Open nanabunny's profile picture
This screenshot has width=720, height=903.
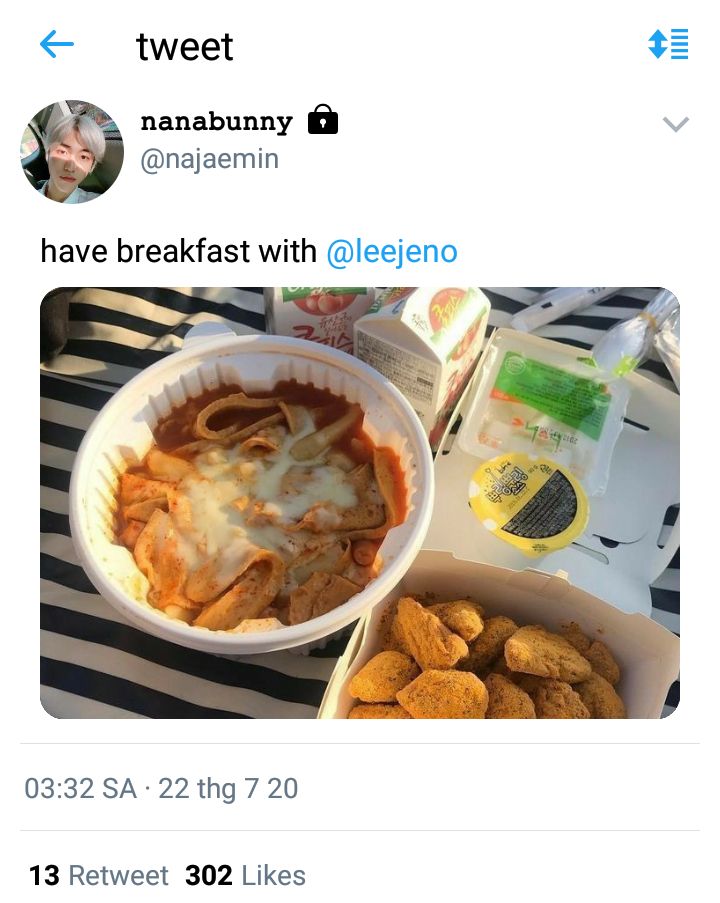pos(72,151)
